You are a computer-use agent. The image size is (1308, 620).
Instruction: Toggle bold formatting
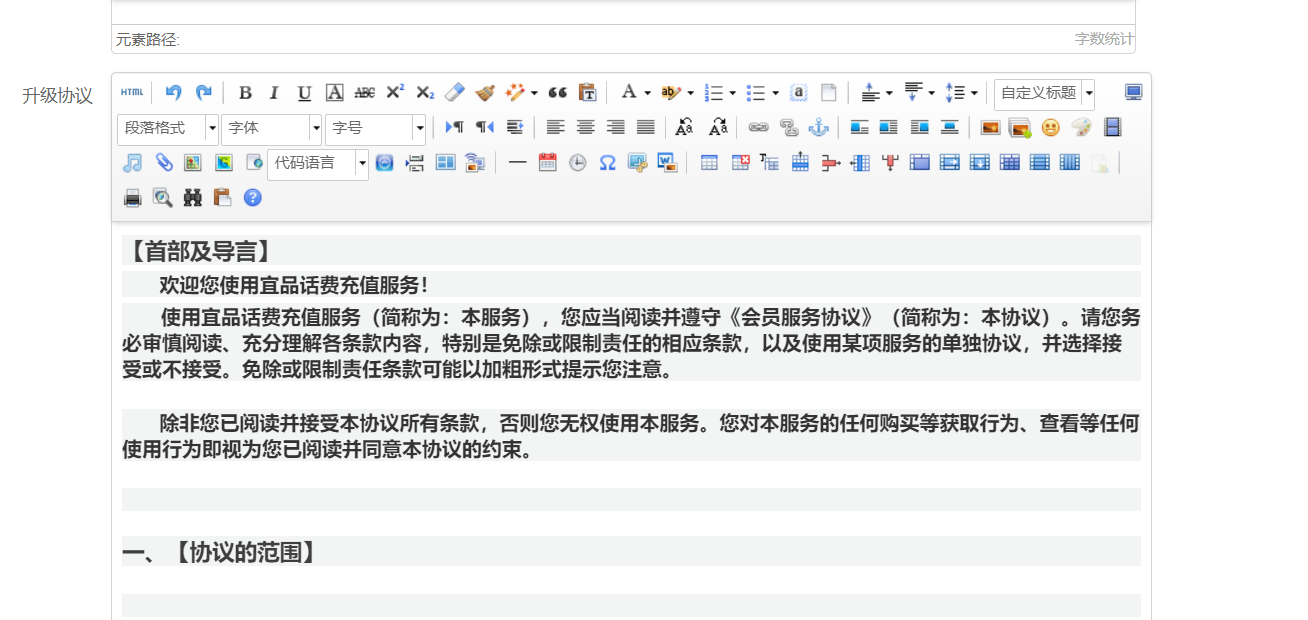click(x=245, y=93)
